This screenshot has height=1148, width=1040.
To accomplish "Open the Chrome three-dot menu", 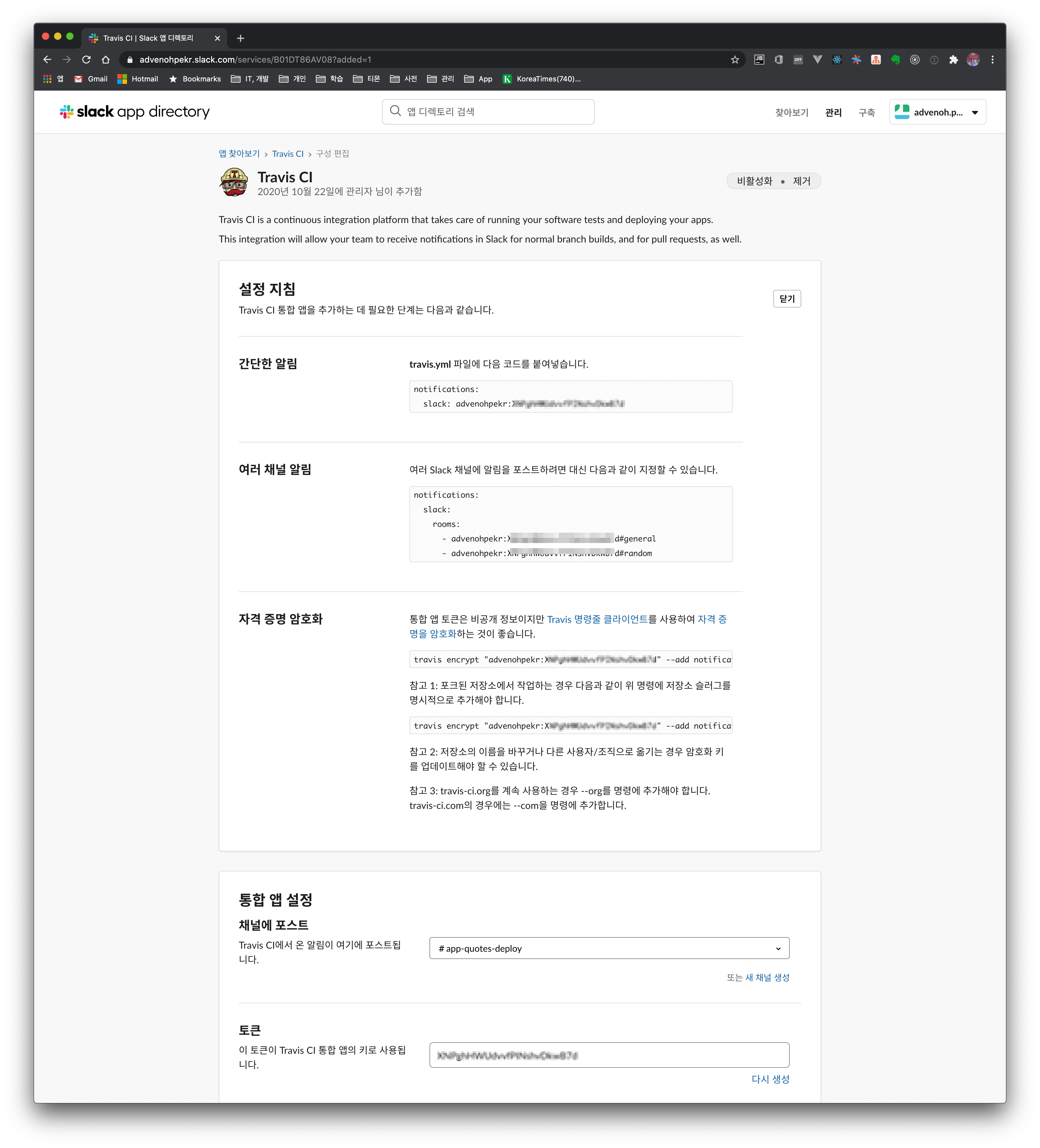I will pos(992,60).
